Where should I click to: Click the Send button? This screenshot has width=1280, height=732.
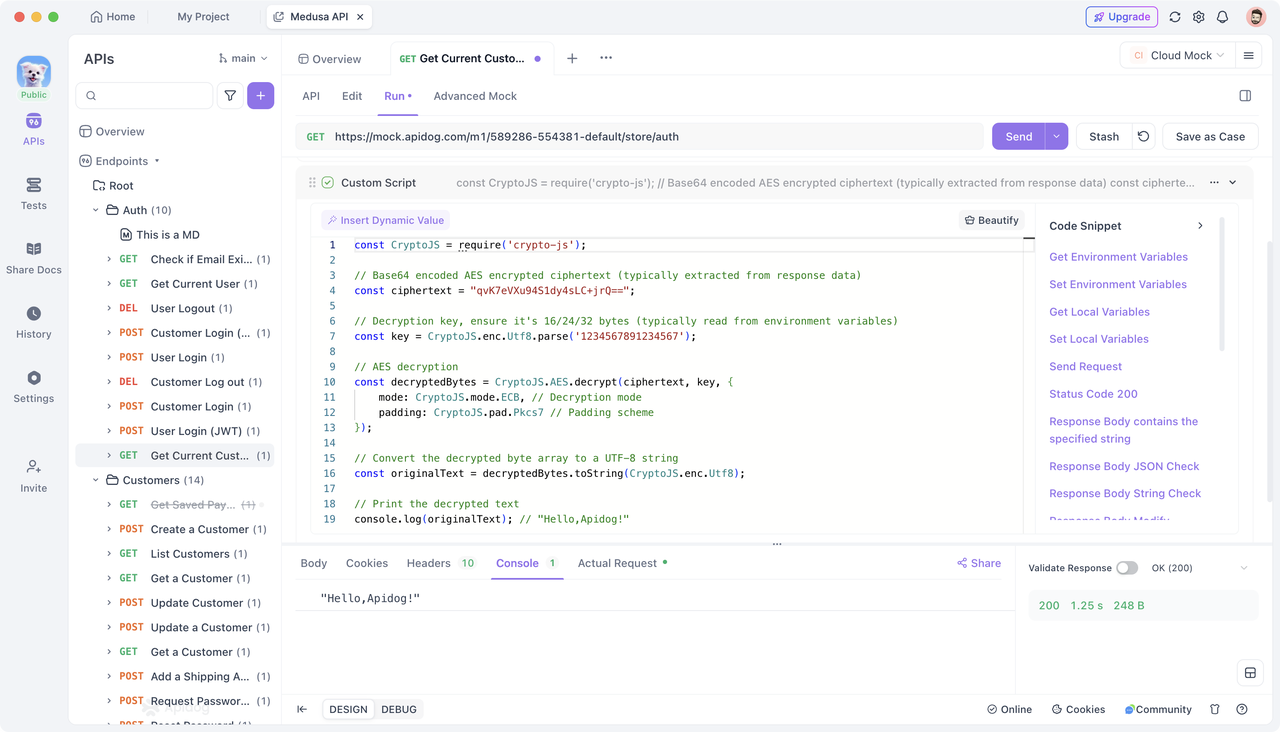(1018, 137)
